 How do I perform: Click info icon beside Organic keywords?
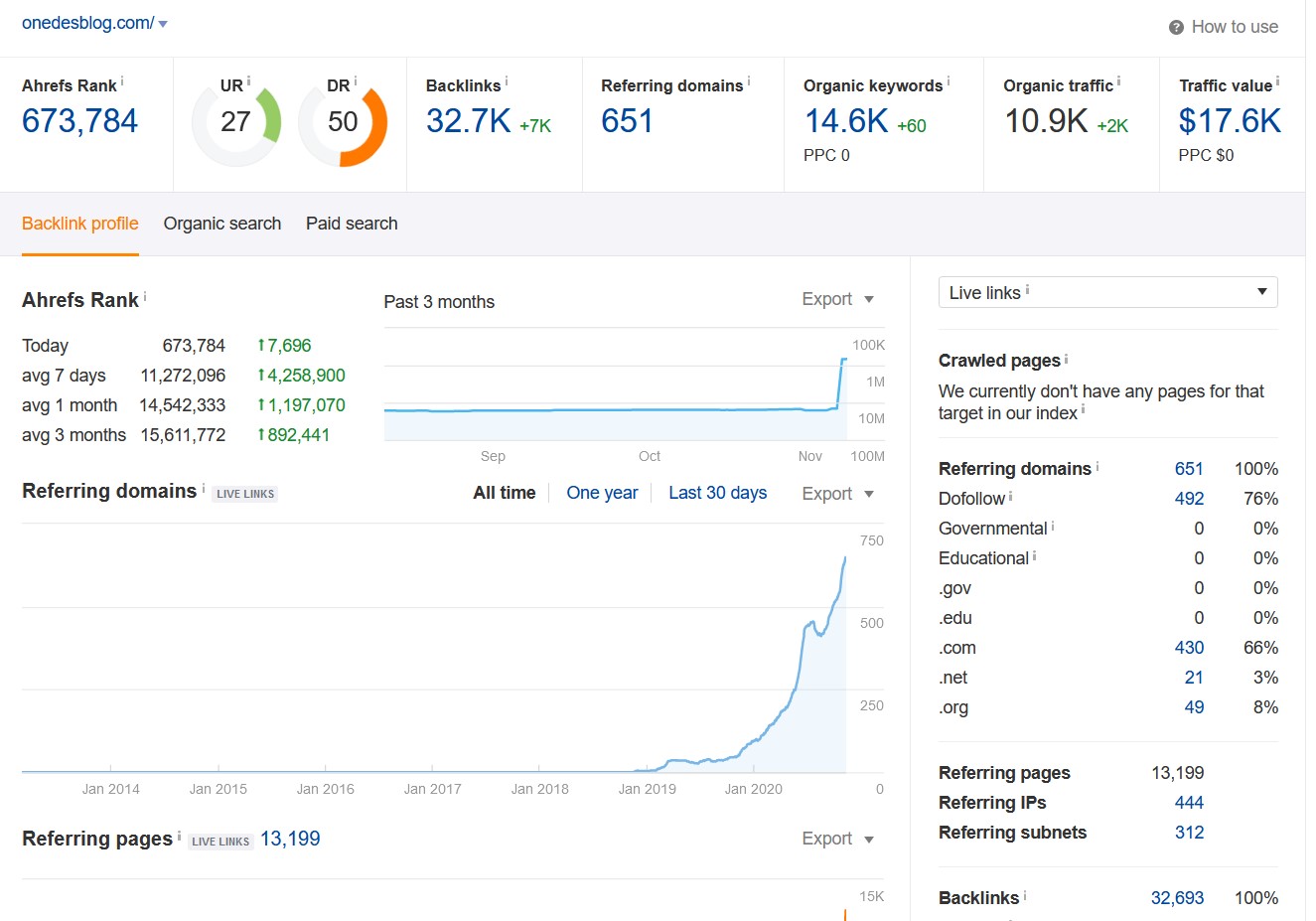pyautogui.click(x=949, y=81)
